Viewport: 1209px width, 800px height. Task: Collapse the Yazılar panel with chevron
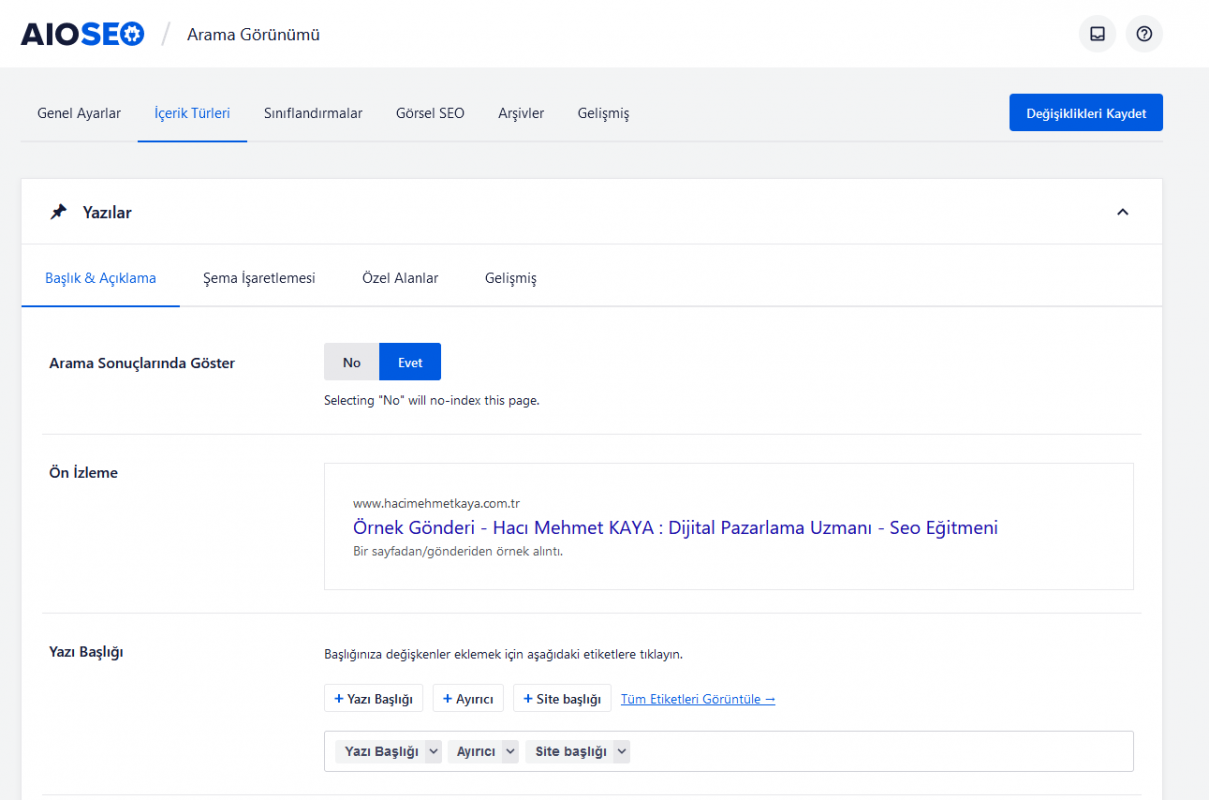(1122, 212)
